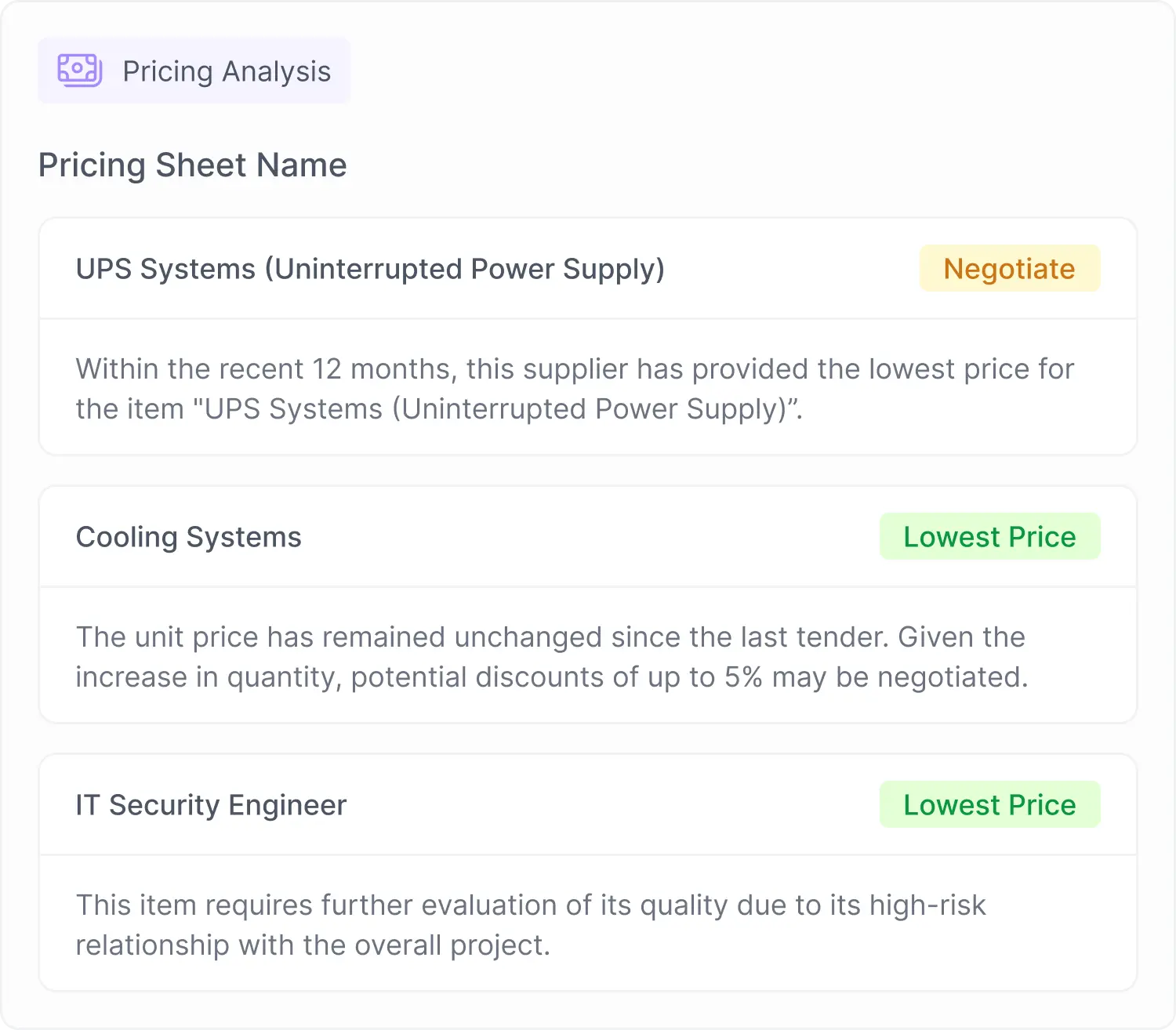Open the UPS Systems item title

click(370, 269)
